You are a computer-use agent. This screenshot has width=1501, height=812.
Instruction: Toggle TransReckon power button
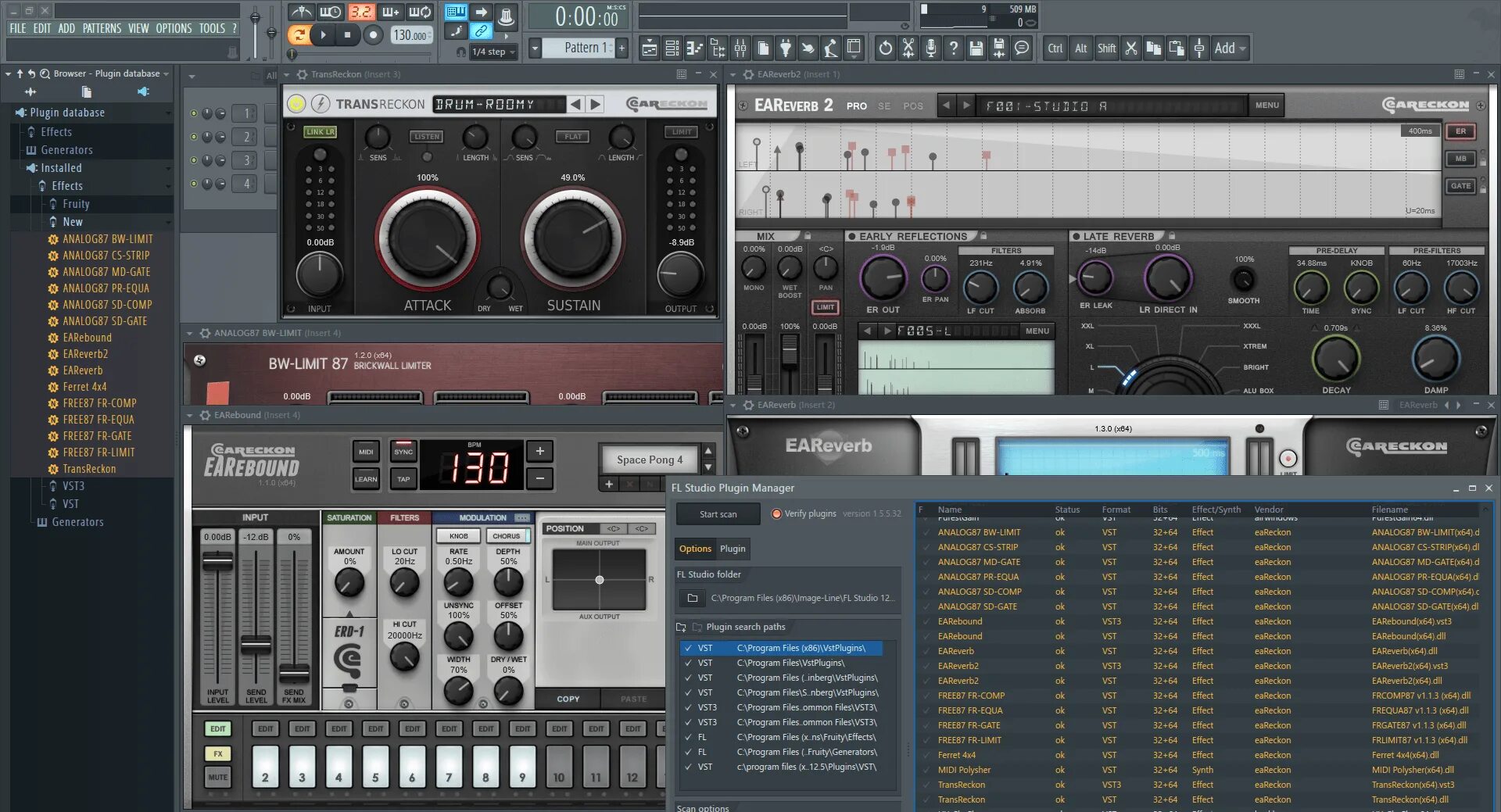click(296, 104)
